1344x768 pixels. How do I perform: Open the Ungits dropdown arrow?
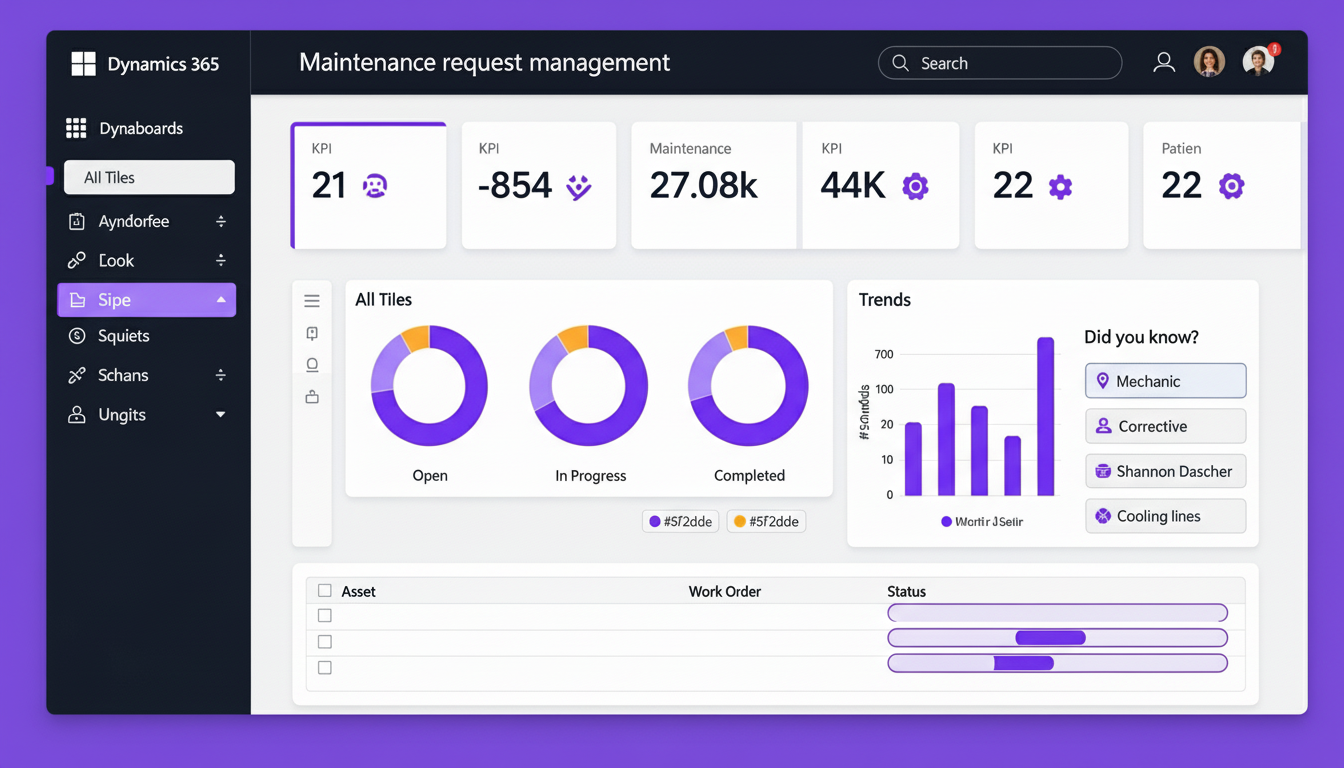(221, 415)
